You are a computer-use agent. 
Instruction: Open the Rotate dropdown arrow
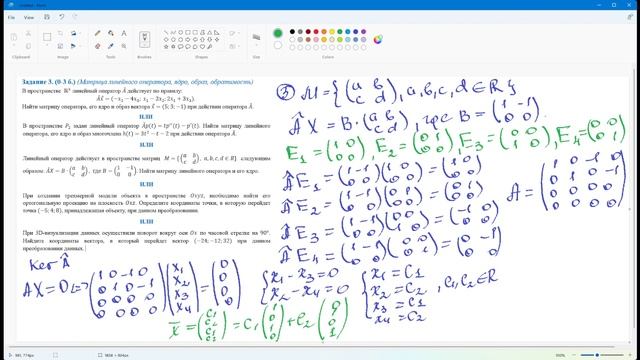(80, 33)
